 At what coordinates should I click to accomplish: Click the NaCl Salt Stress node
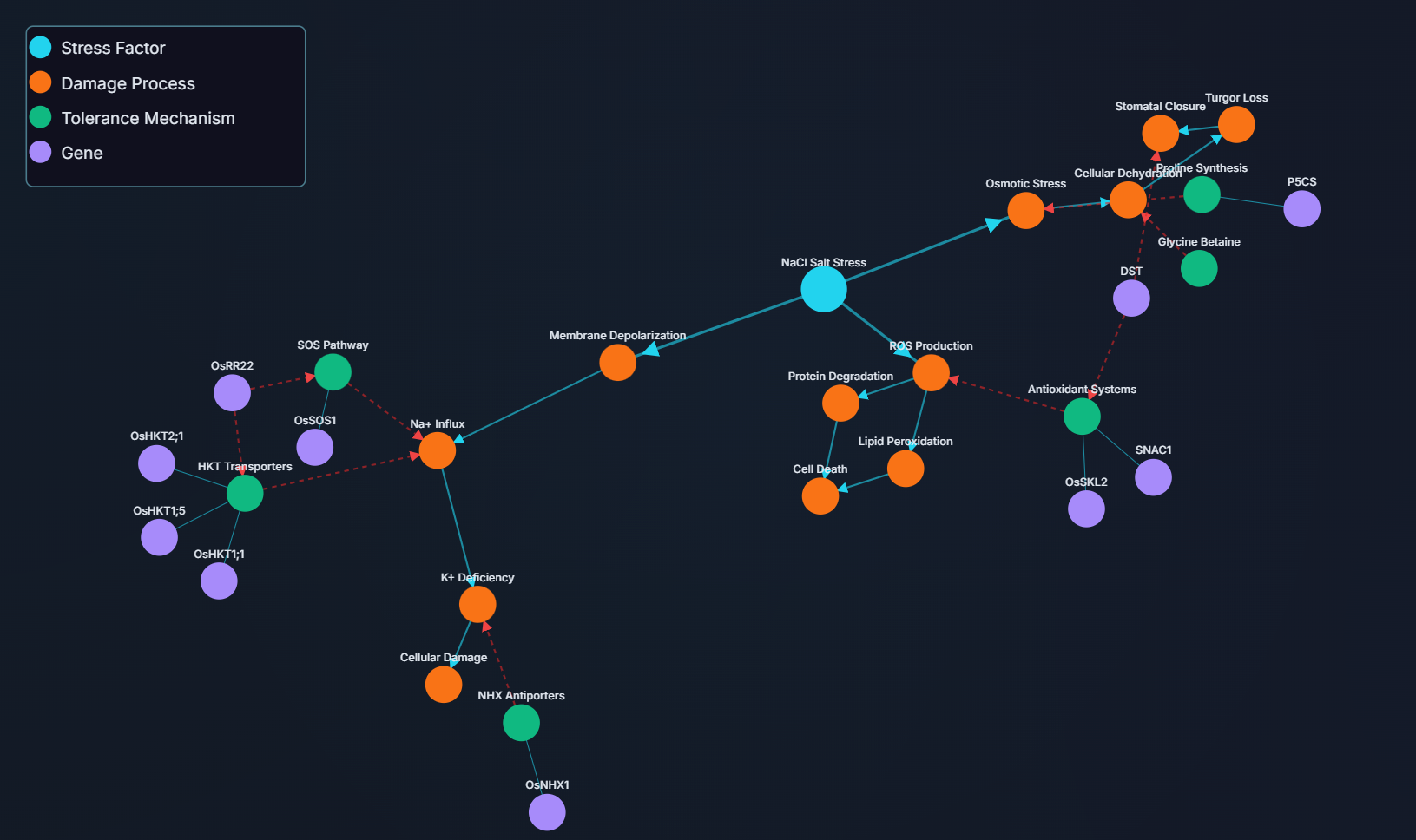point(823,289)
